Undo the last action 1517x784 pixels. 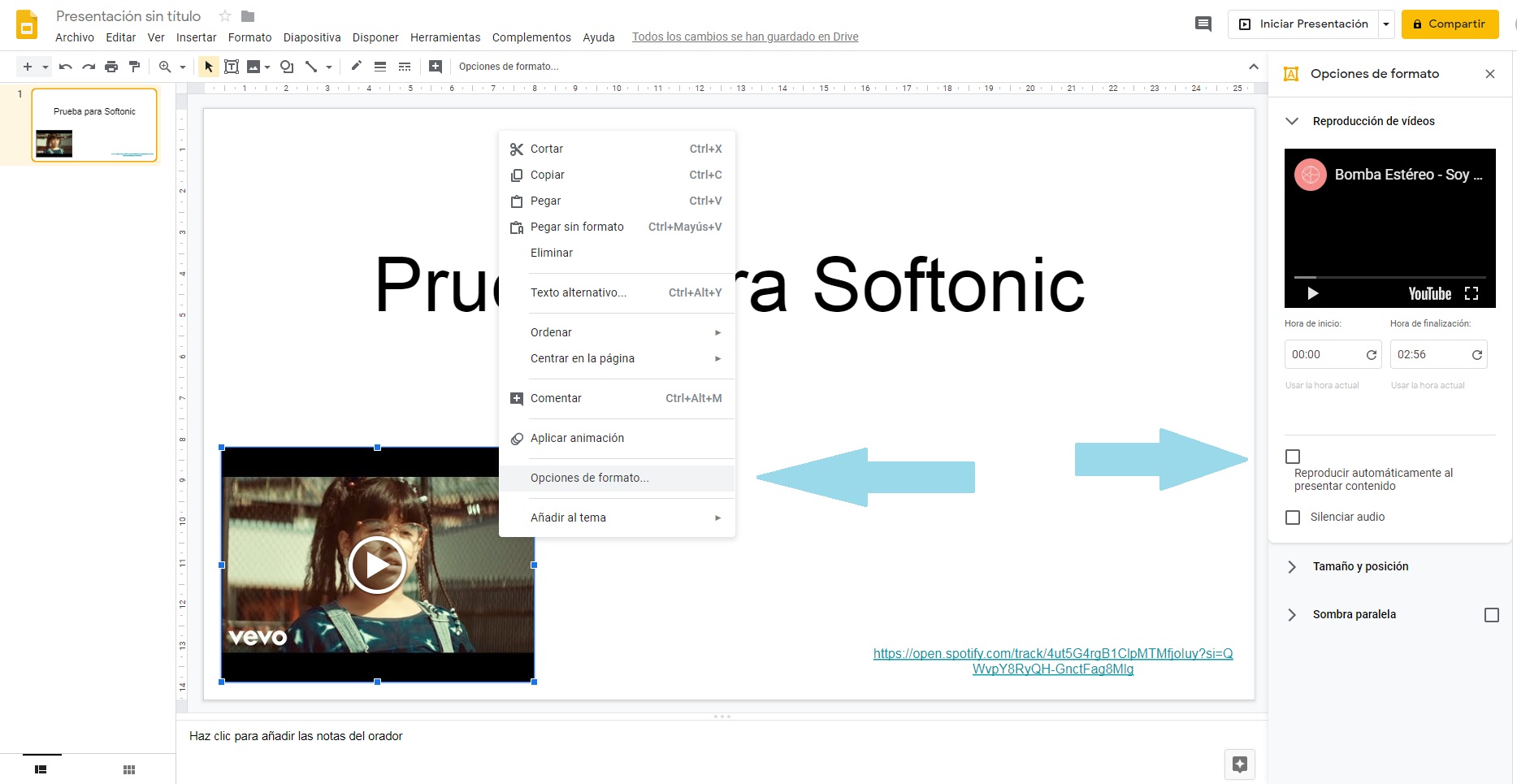click(66, 67)
